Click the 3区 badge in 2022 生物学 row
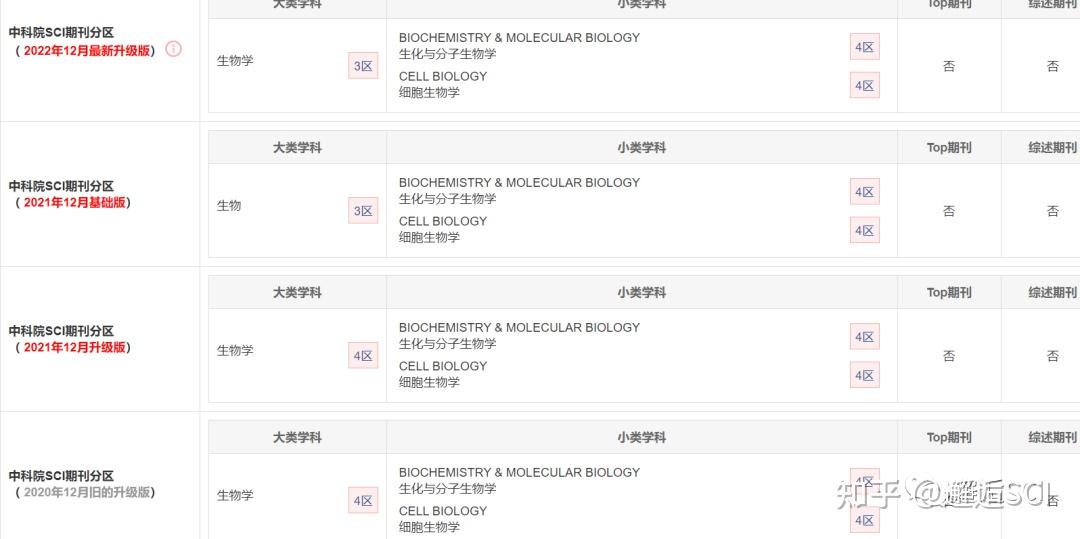The image size is (1080, 539). [x=363, y=66]
